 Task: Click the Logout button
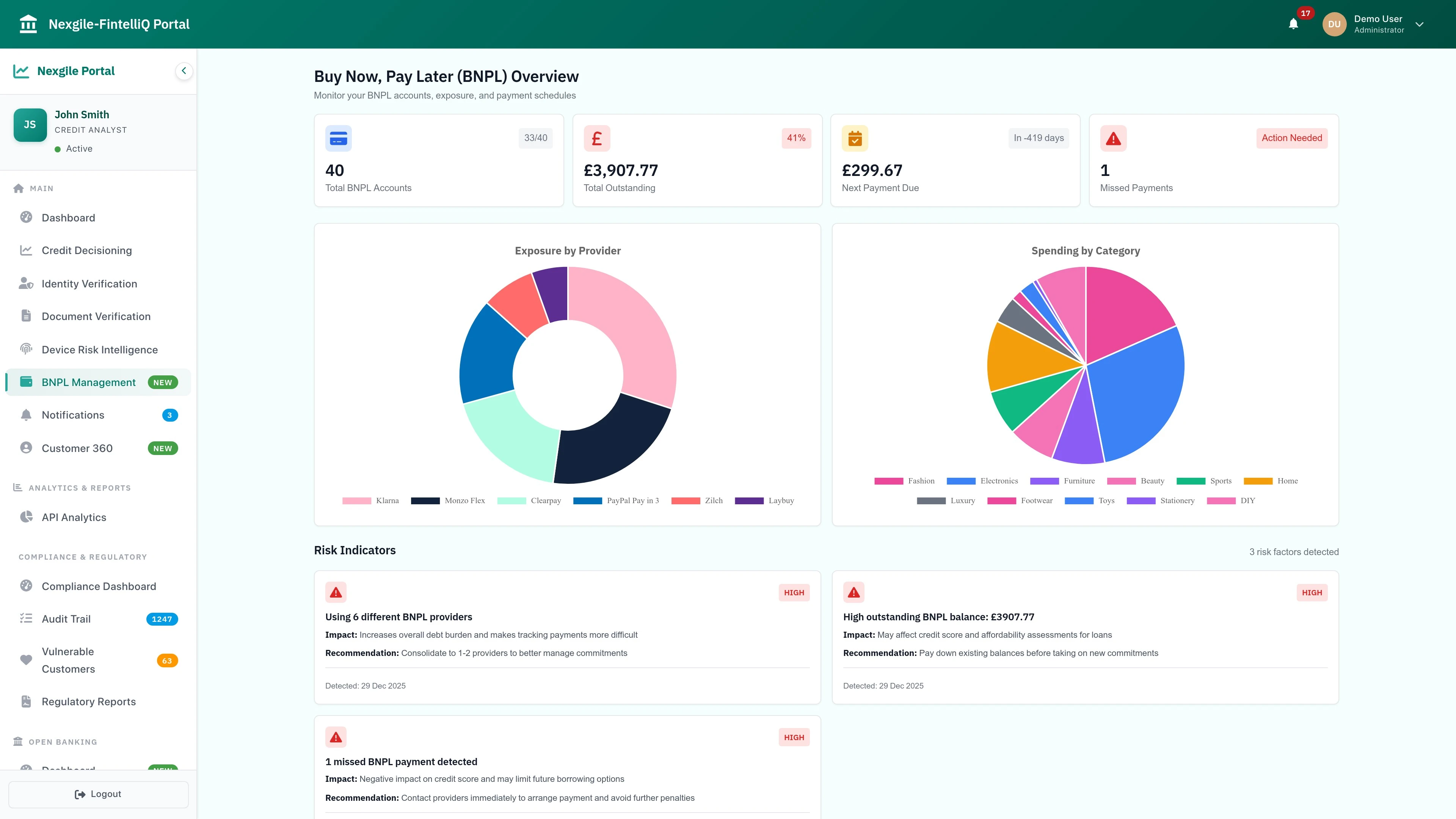(x=98, y=794)
